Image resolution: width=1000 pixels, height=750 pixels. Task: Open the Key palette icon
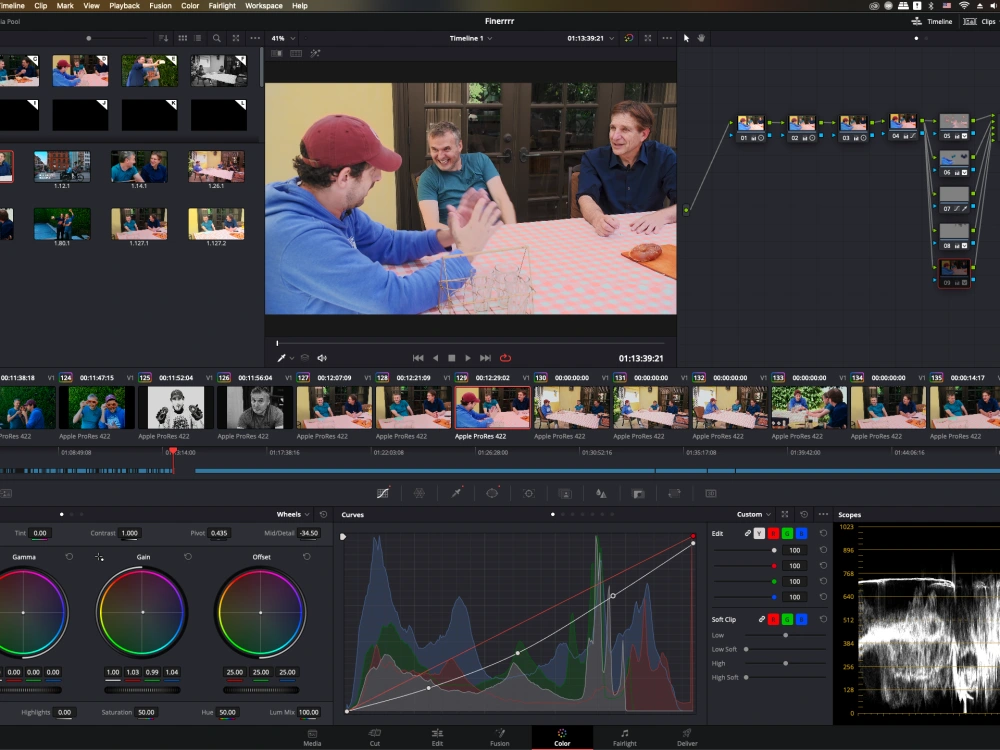(638, 493)
